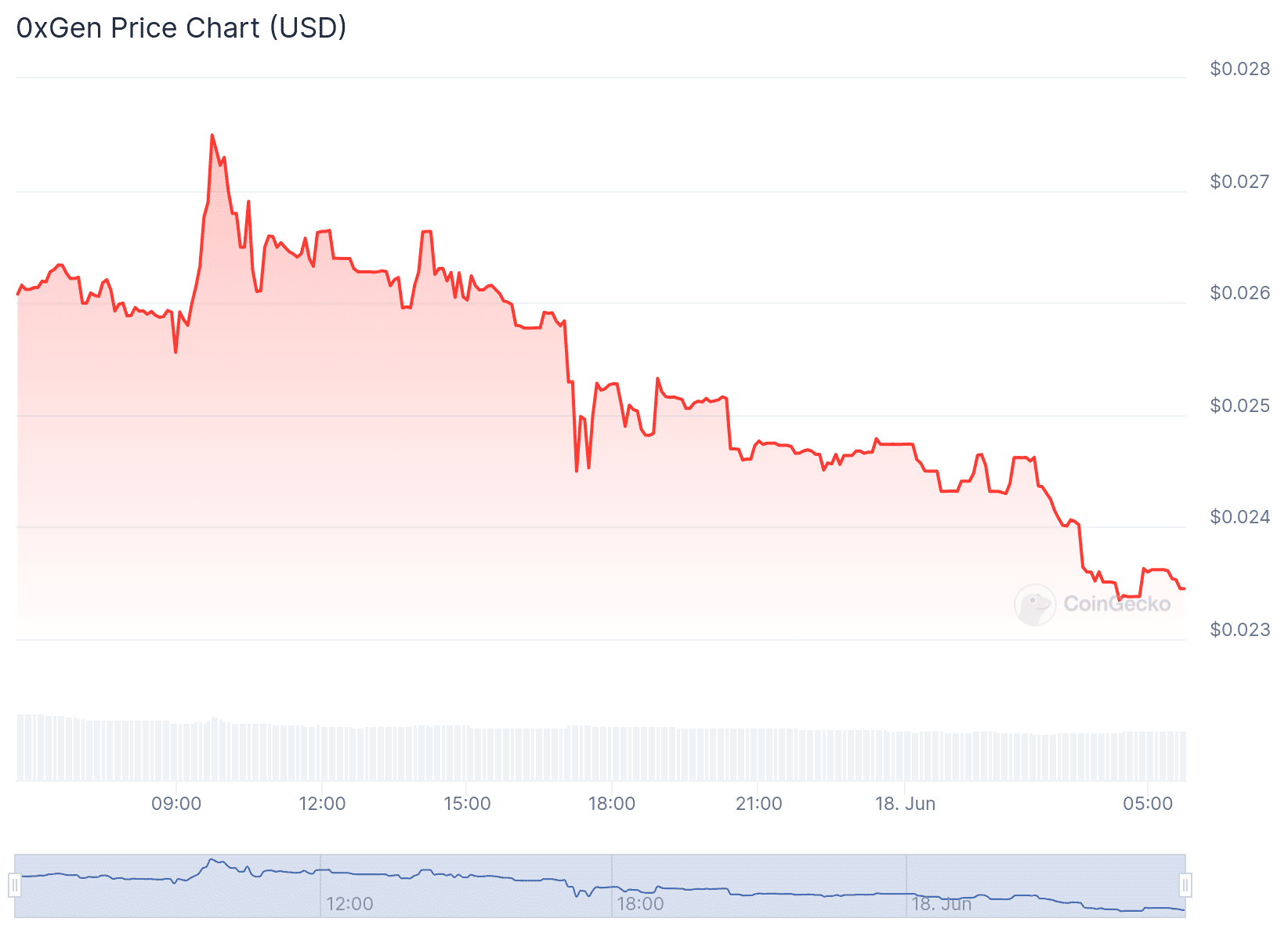Select the 12:00 main axis time label
This screenshot has width=1288, height=940.
[322, 804]
